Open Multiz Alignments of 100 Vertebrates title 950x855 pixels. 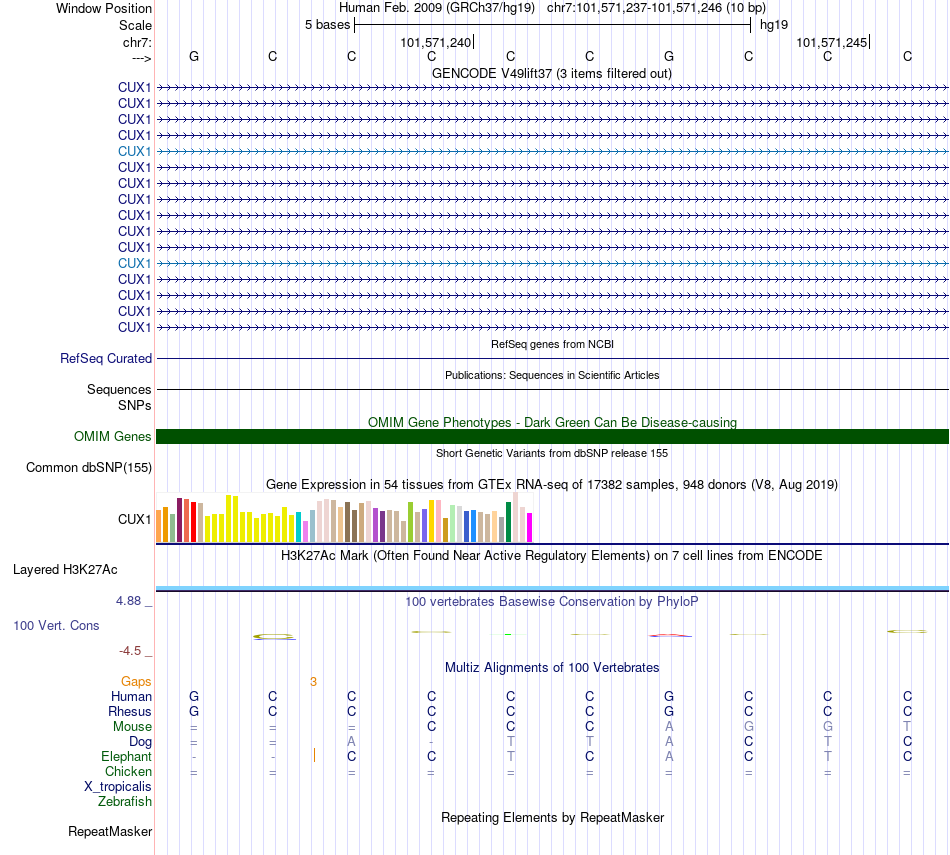[x=552, y=668]
